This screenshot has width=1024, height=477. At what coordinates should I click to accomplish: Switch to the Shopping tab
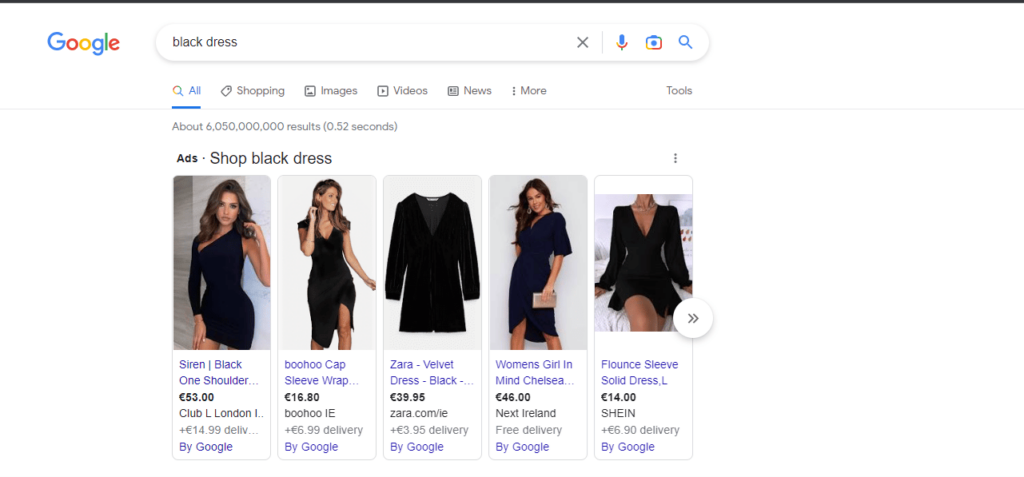[252, 91]
